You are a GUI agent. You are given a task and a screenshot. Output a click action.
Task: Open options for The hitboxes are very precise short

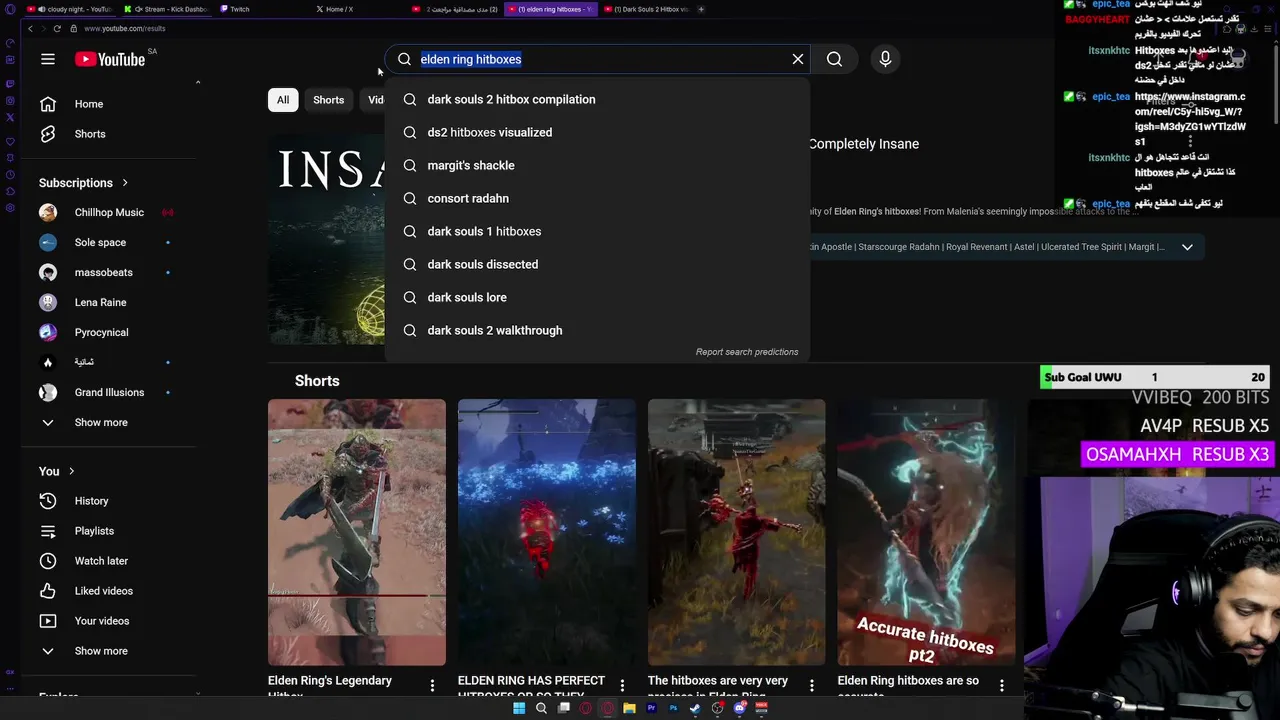point(812,686)
